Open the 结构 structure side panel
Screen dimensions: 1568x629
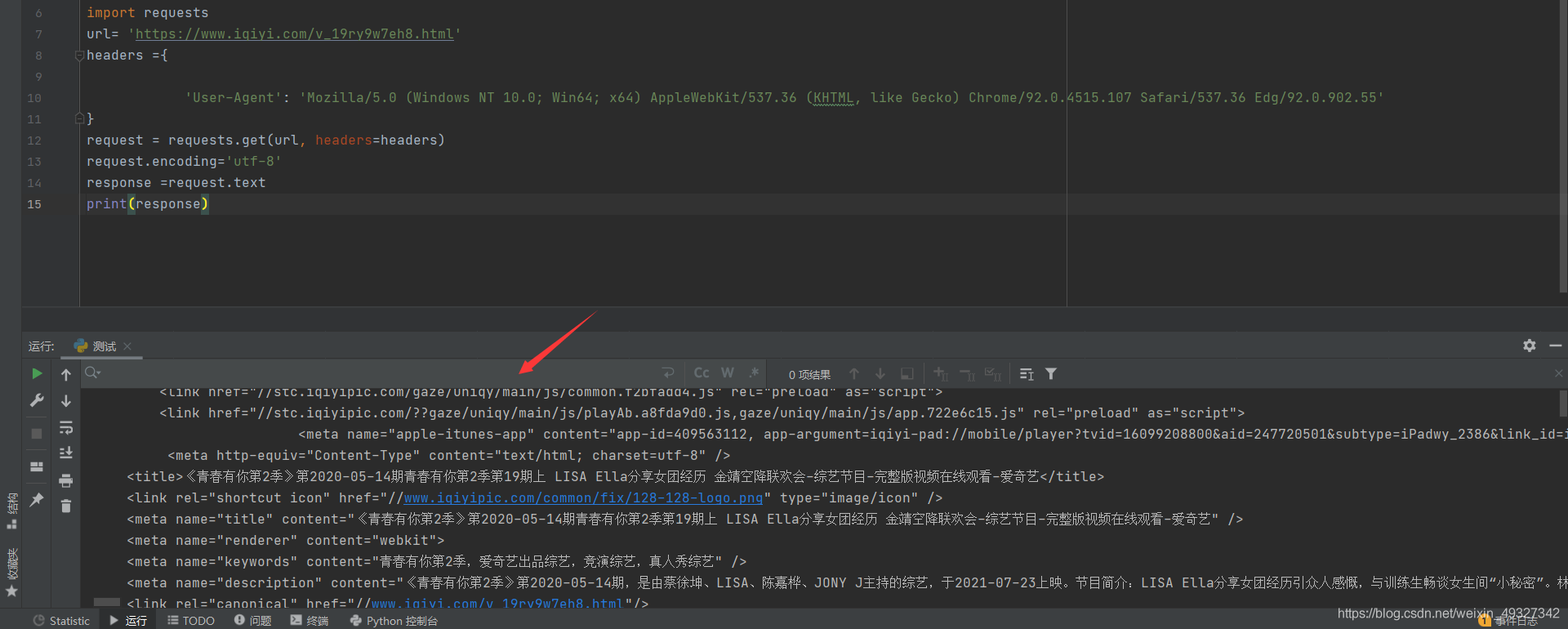[12, 511]
